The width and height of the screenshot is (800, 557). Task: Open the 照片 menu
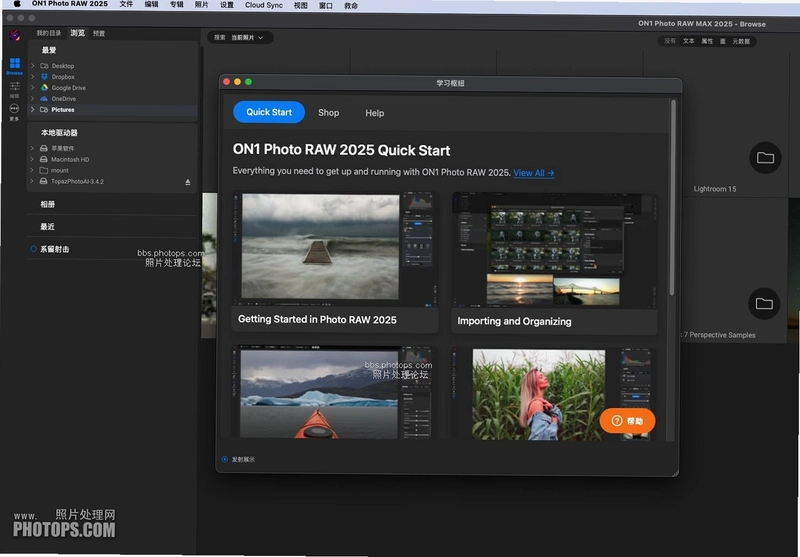pyautogui.click(x=202, y=4)
